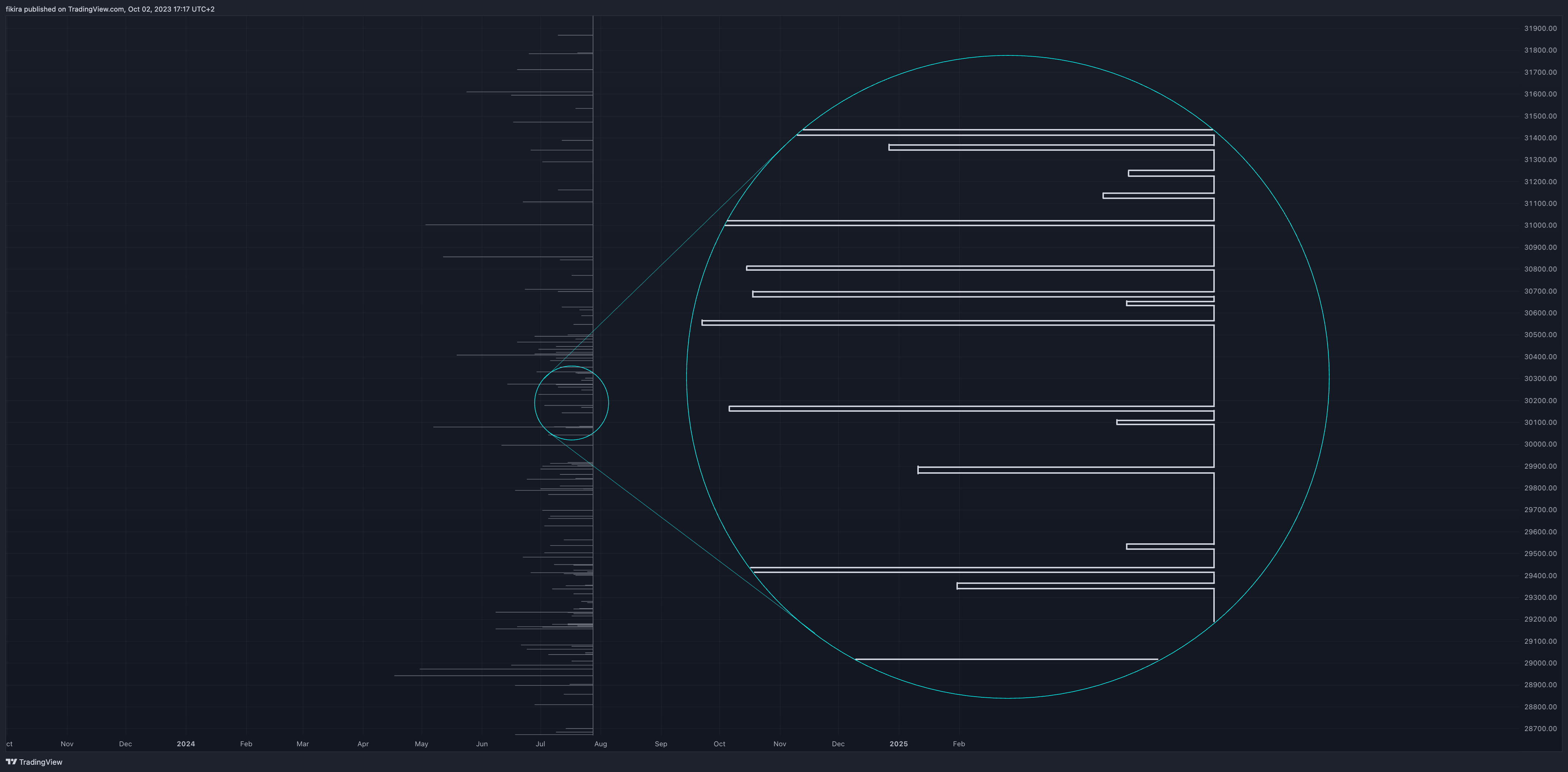Image resolution: width=1568 pixels, height=772 pixels.
Task: Click the 2025 year label on time axis
Action: coord(898,744)
